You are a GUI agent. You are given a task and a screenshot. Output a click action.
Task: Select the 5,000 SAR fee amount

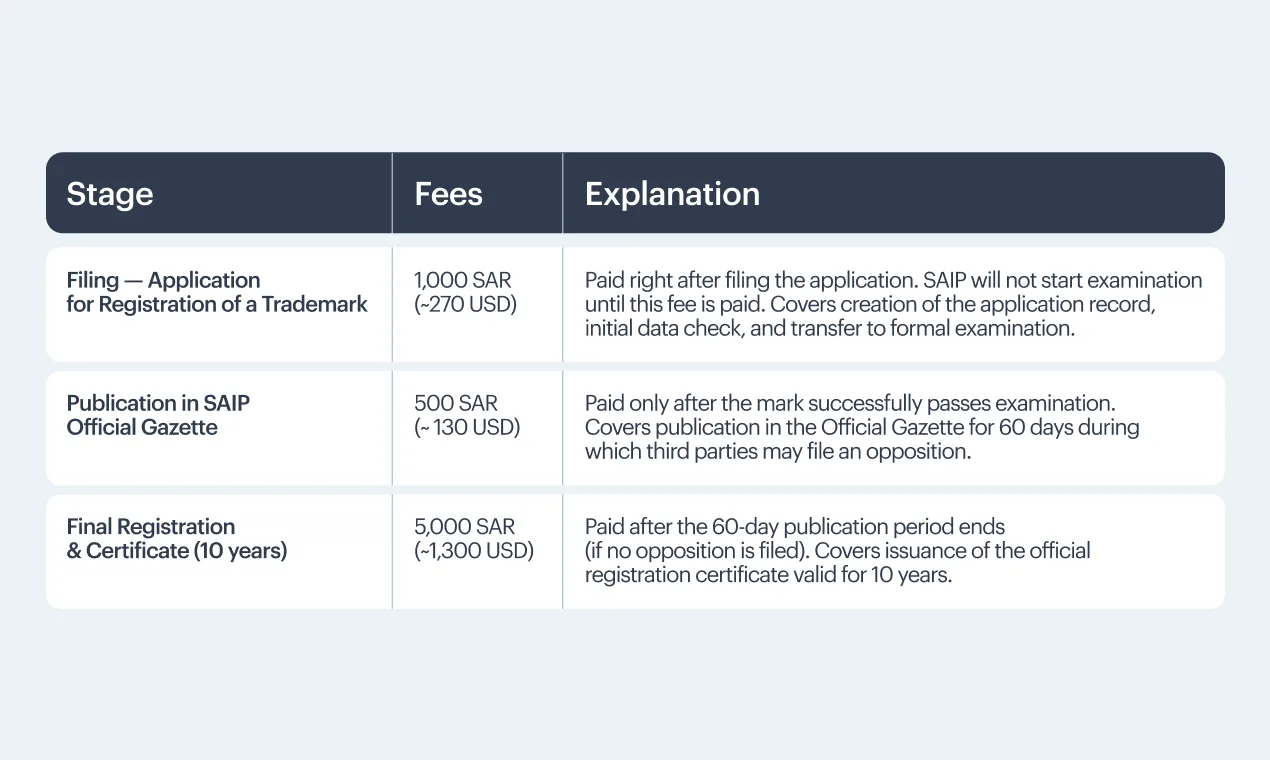(464, 526)
